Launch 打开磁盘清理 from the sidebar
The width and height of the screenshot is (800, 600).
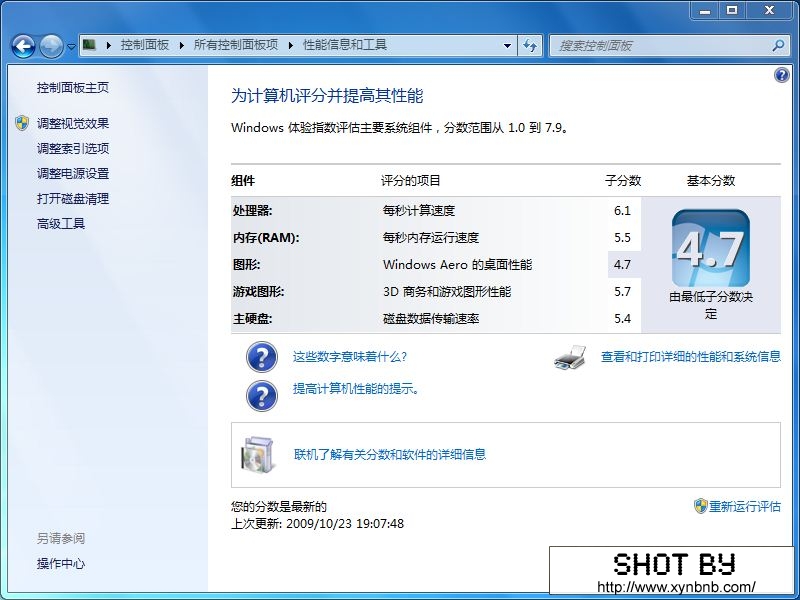[72, 198]
